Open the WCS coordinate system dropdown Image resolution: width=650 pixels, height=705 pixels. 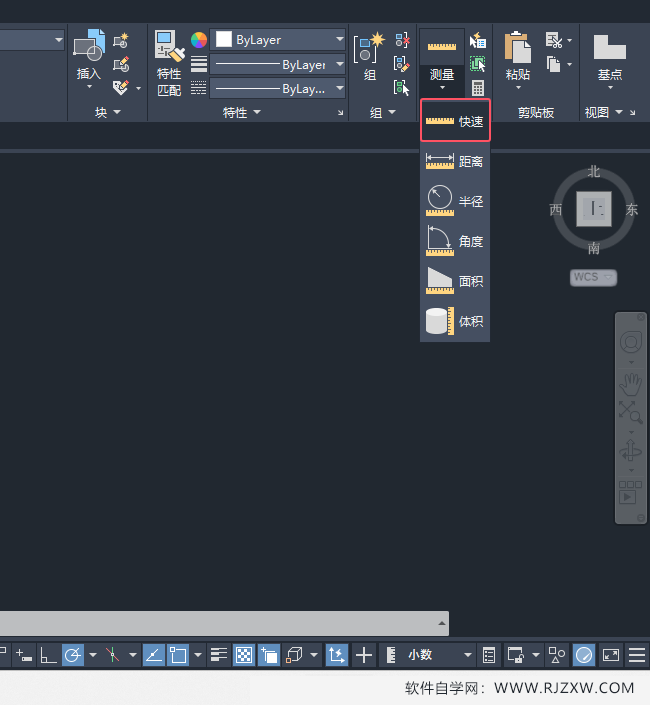tap(593, 277)
